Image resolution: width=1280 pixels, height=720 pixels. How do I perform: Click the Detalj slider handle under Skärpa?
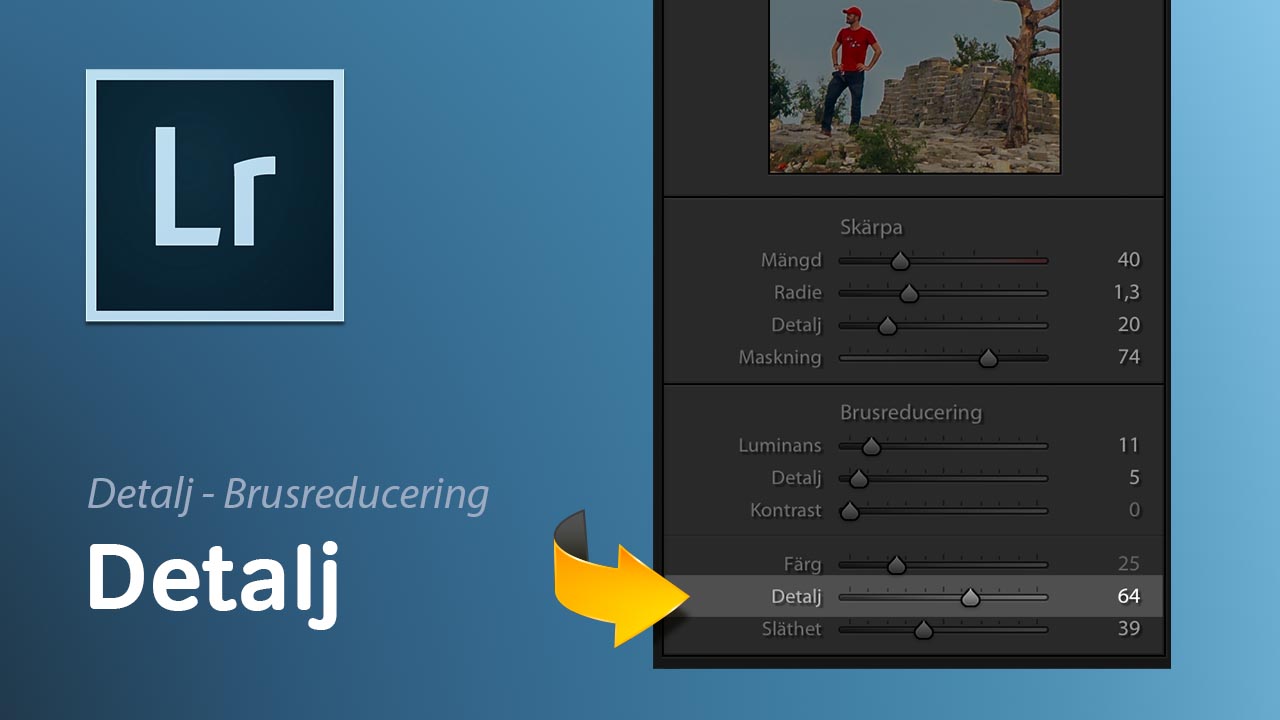[887, 325]
